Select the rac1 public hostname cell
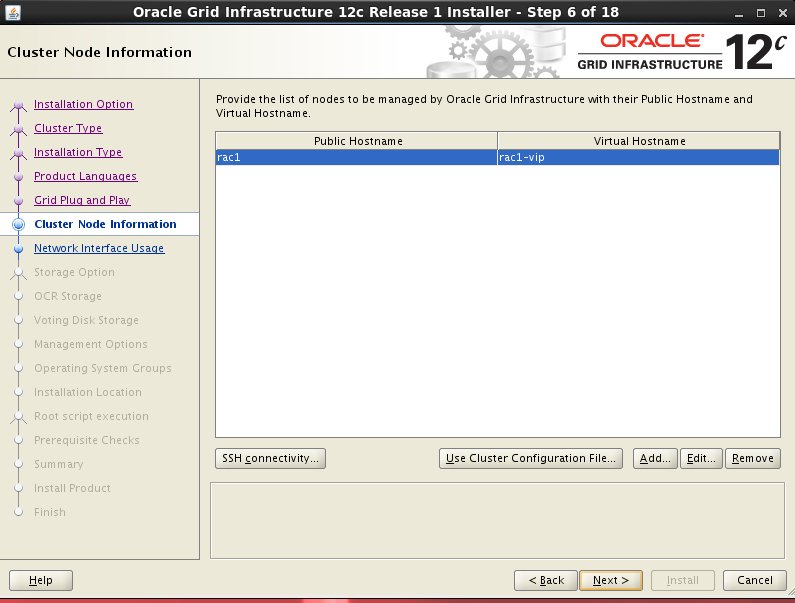795x603 pixels. [x=357, y=157]
